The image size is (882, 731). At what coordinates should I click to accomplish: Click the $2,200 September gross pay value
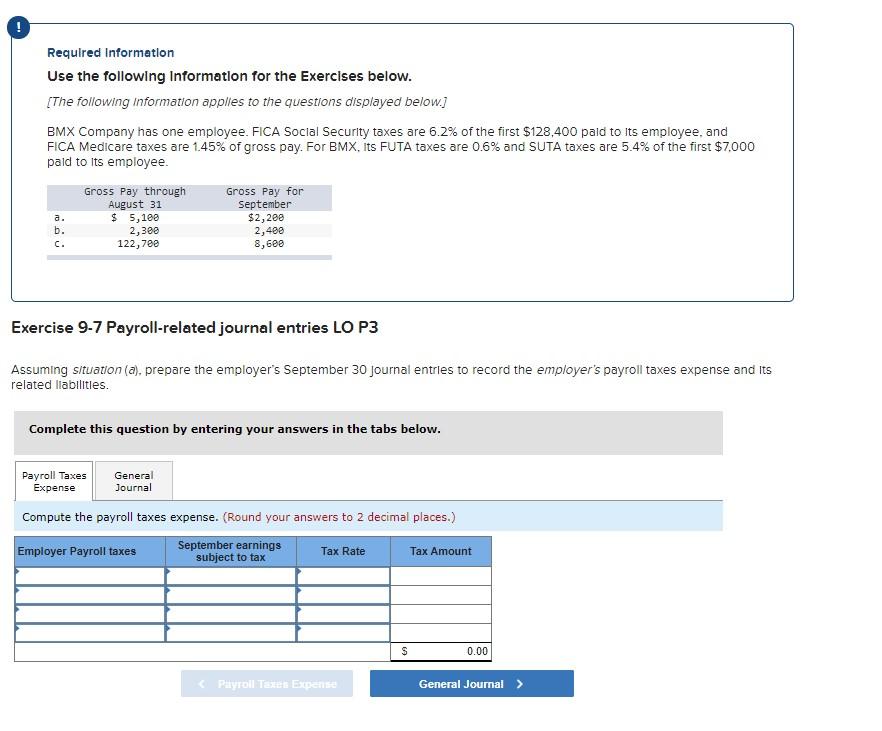pyautogui.click(x=266, y=217)
